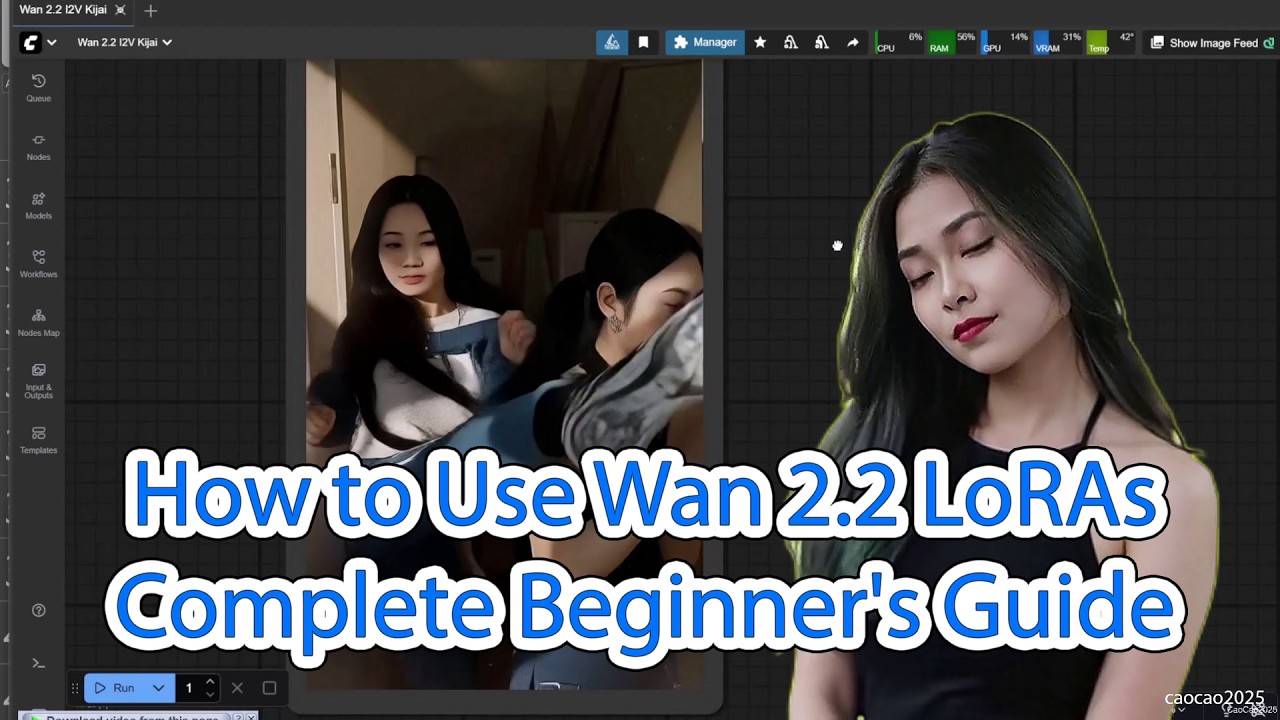Toggle the console terminal icon in sidebar
This screenshot has height=720, width=1280.
pyautogui.click(x=38, y=663)
